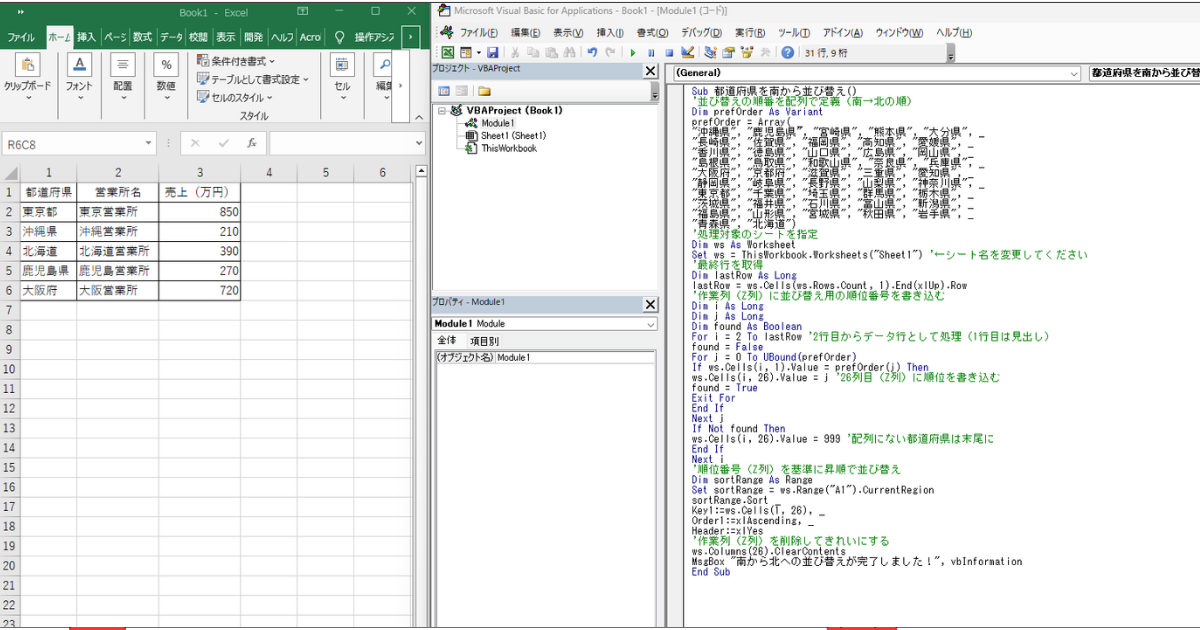Save the project using the floppy disk icon

(x=493, y=52)
